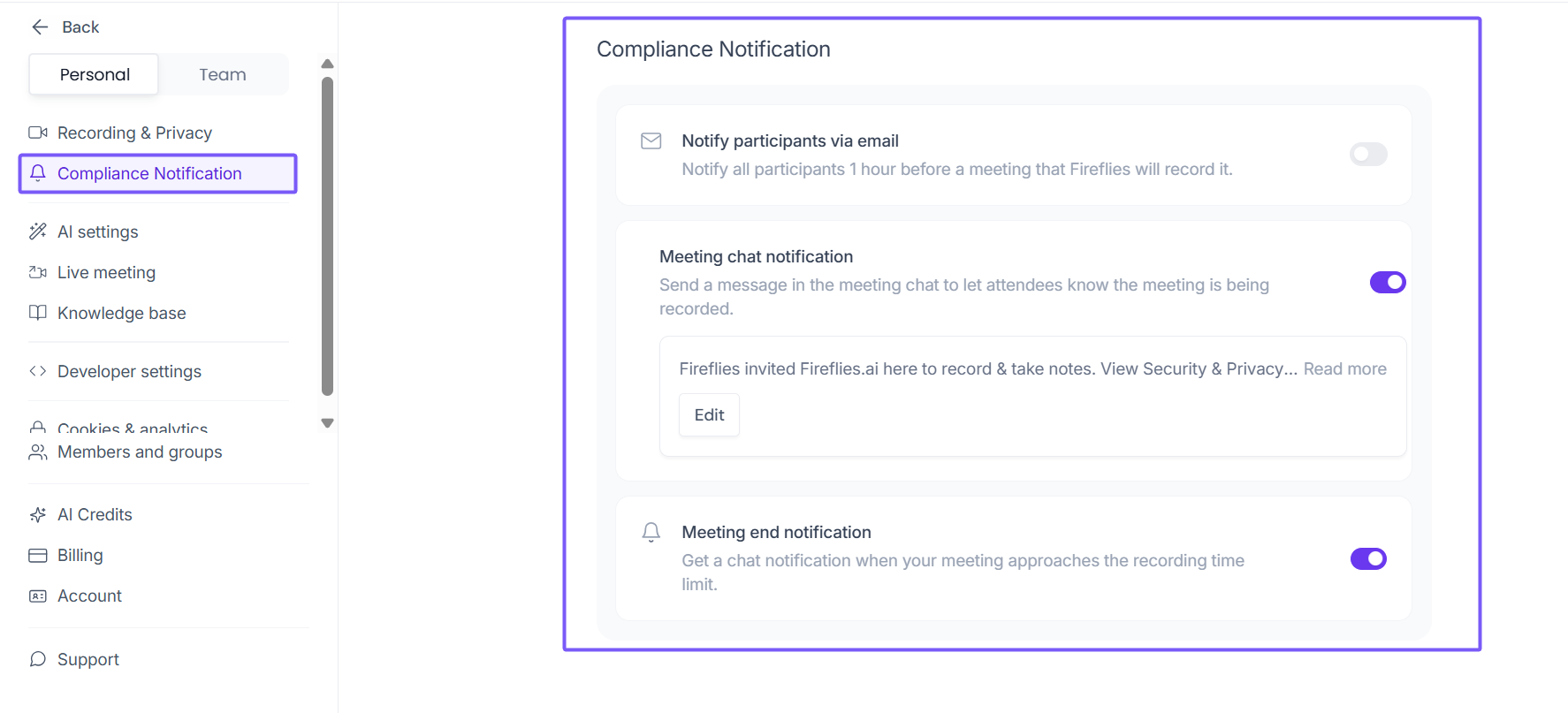This screenshot has width=1568, height=713.
Task: Click the AI settings magic wand icon
Action: pos(38,231)
